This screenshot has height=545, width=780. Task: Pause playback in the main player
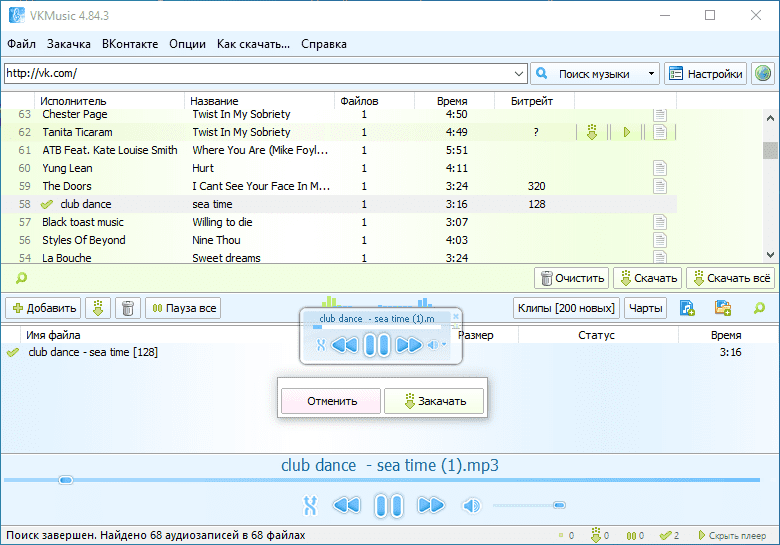point(389,506)
